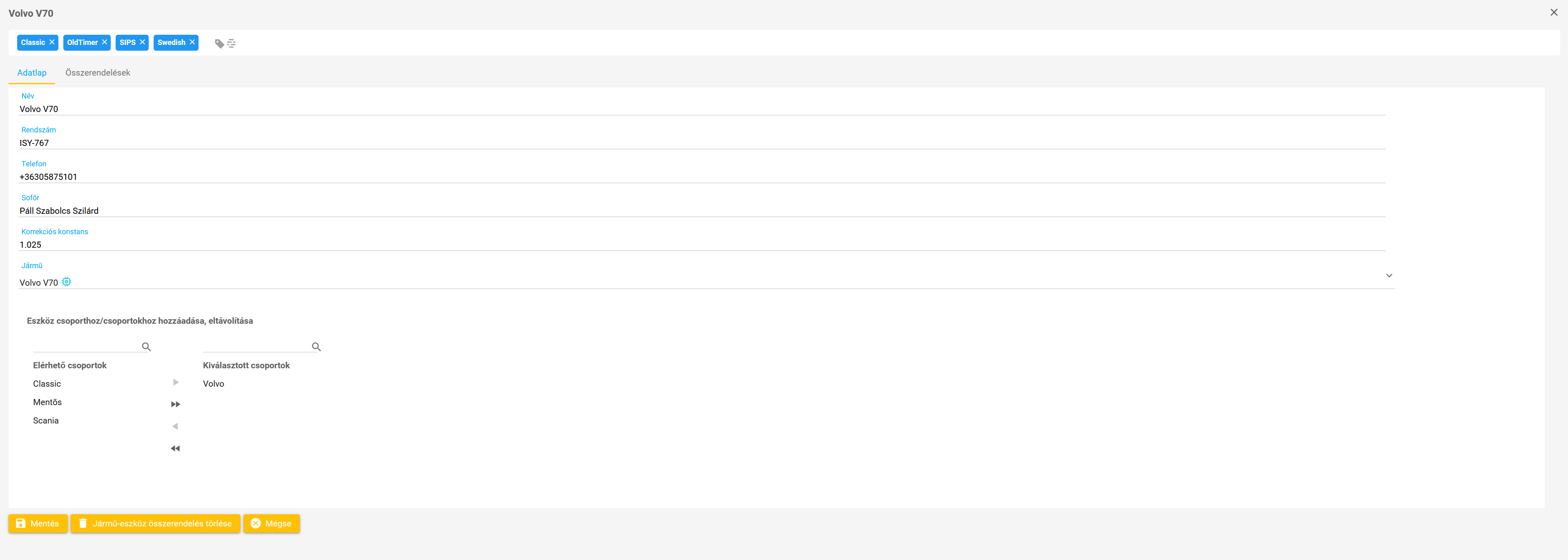Expand the Jármű dropdown
The height and width of the screenshot is (560, 1568).
[x=1389, y=276]
